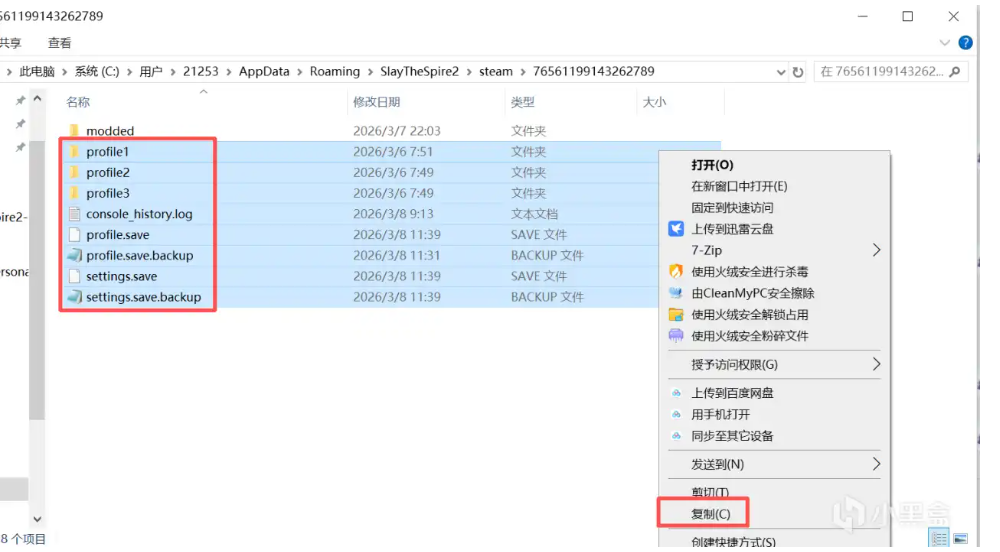Image resolution: width=1000 pixels, height=552 pixels.
Task: Click the Baidu Netdisk upload icon
Action: tap(676, 393)
